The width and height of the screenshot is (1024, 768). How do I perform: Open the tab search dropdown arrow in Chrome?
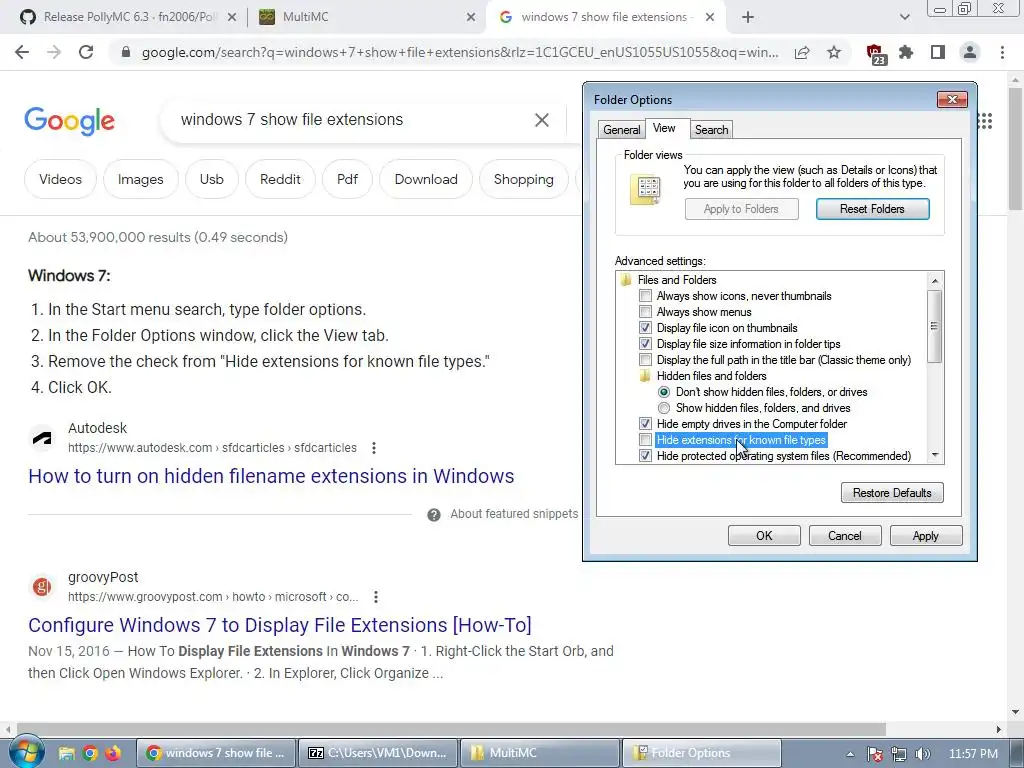tap(904, 18)
